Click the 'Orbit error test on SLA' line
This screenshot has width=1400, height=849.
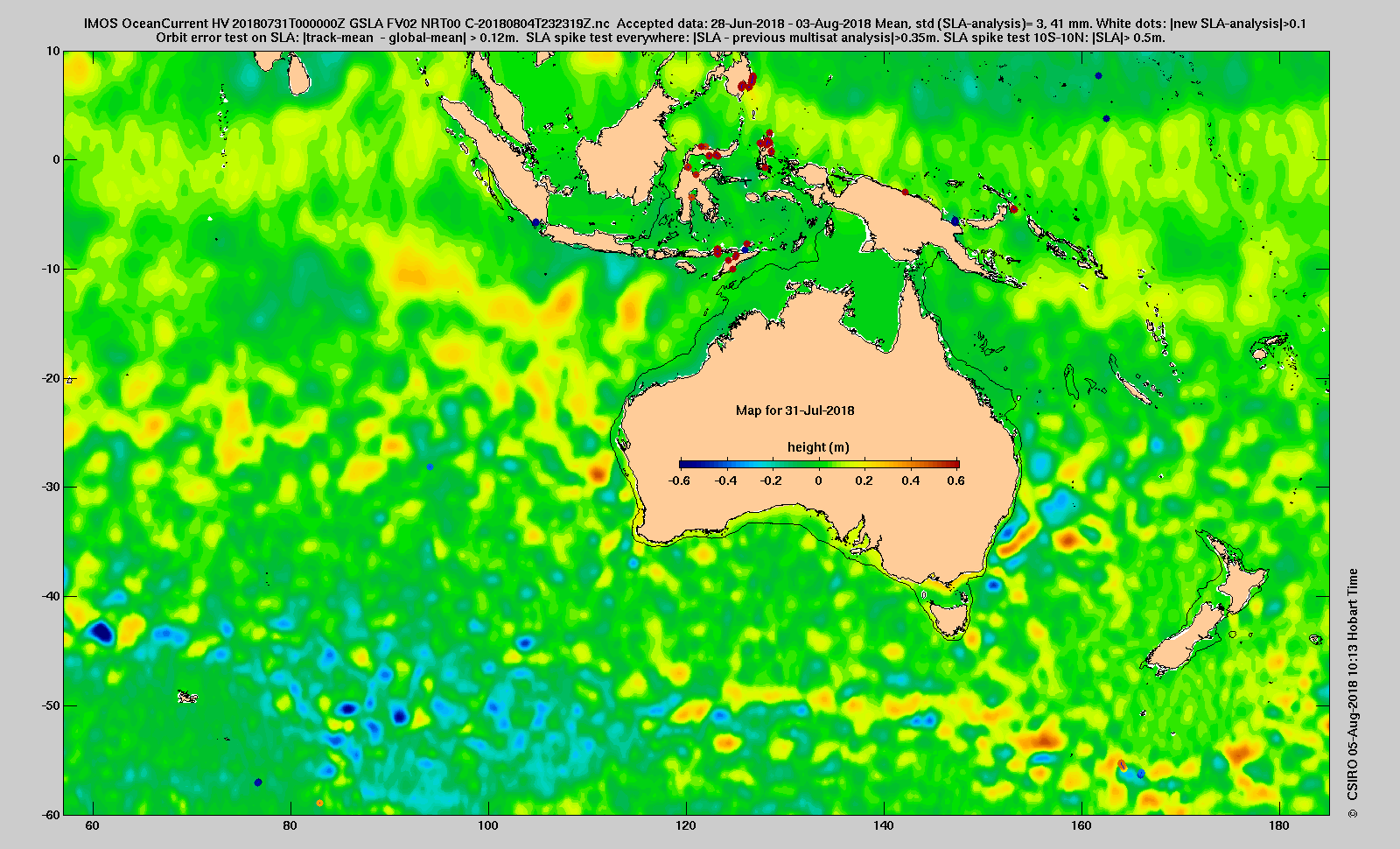[x=661, y=38]
